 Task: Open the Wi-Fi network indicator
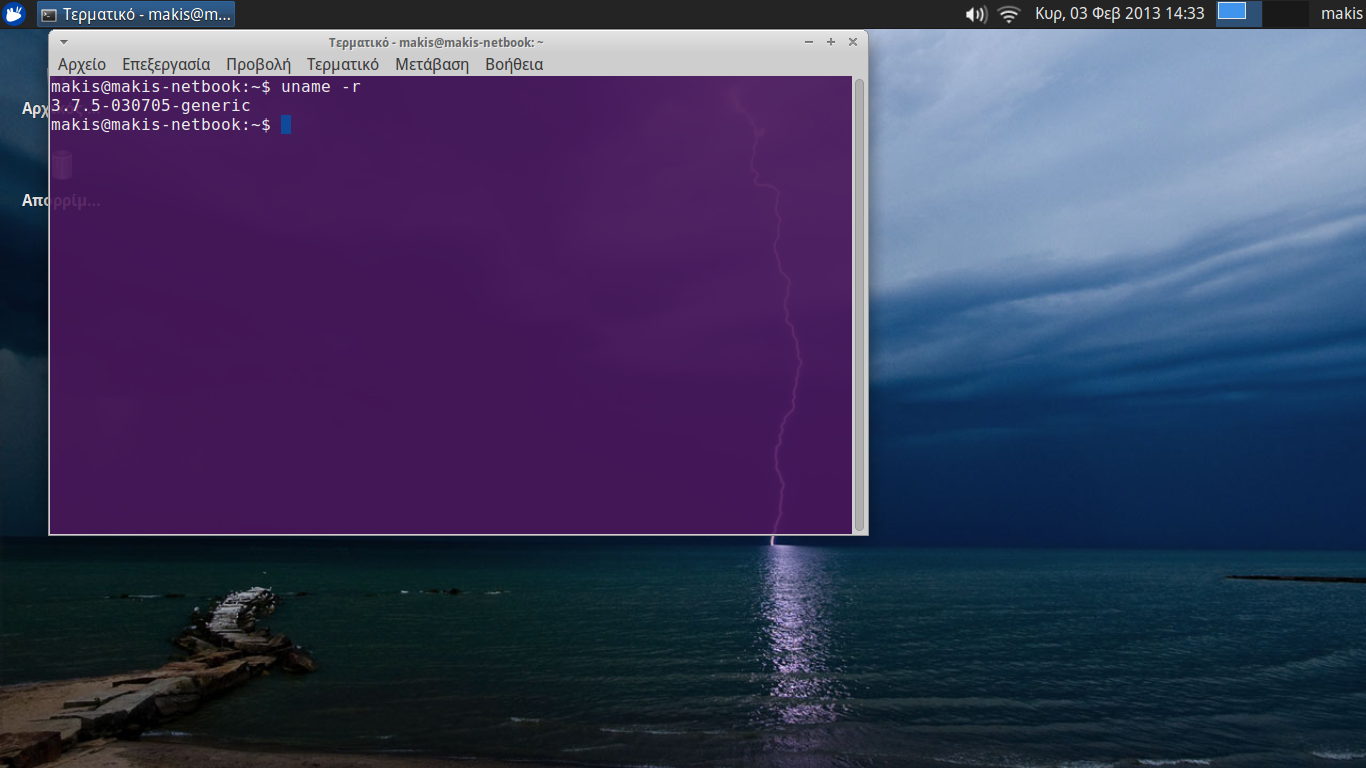[x=1008, y=14]
